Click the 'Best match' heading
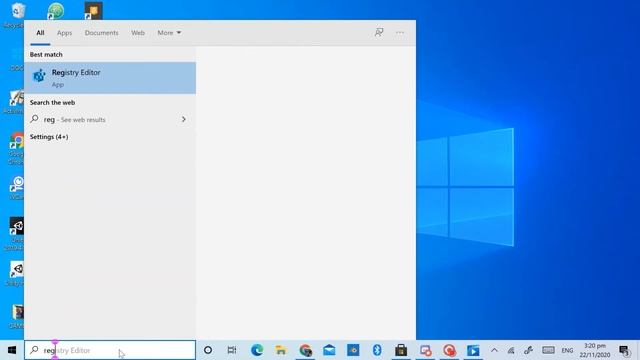 pos(46,54)
